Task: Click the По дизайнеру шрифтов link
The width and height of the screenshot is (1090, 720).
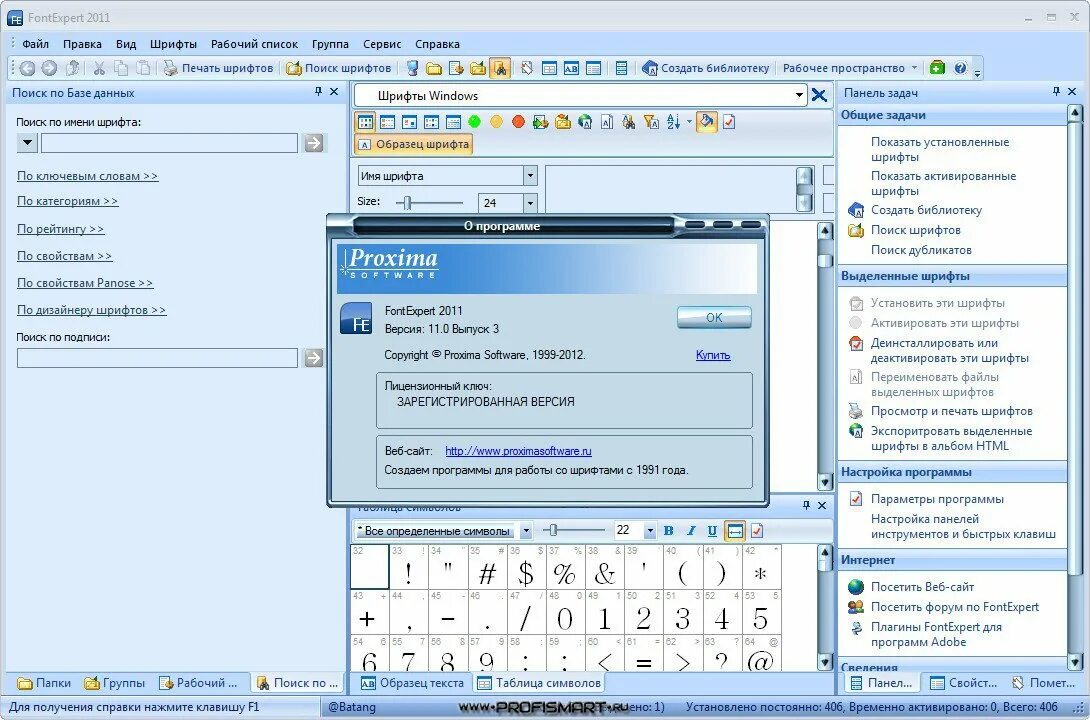Action: point(91,310)
